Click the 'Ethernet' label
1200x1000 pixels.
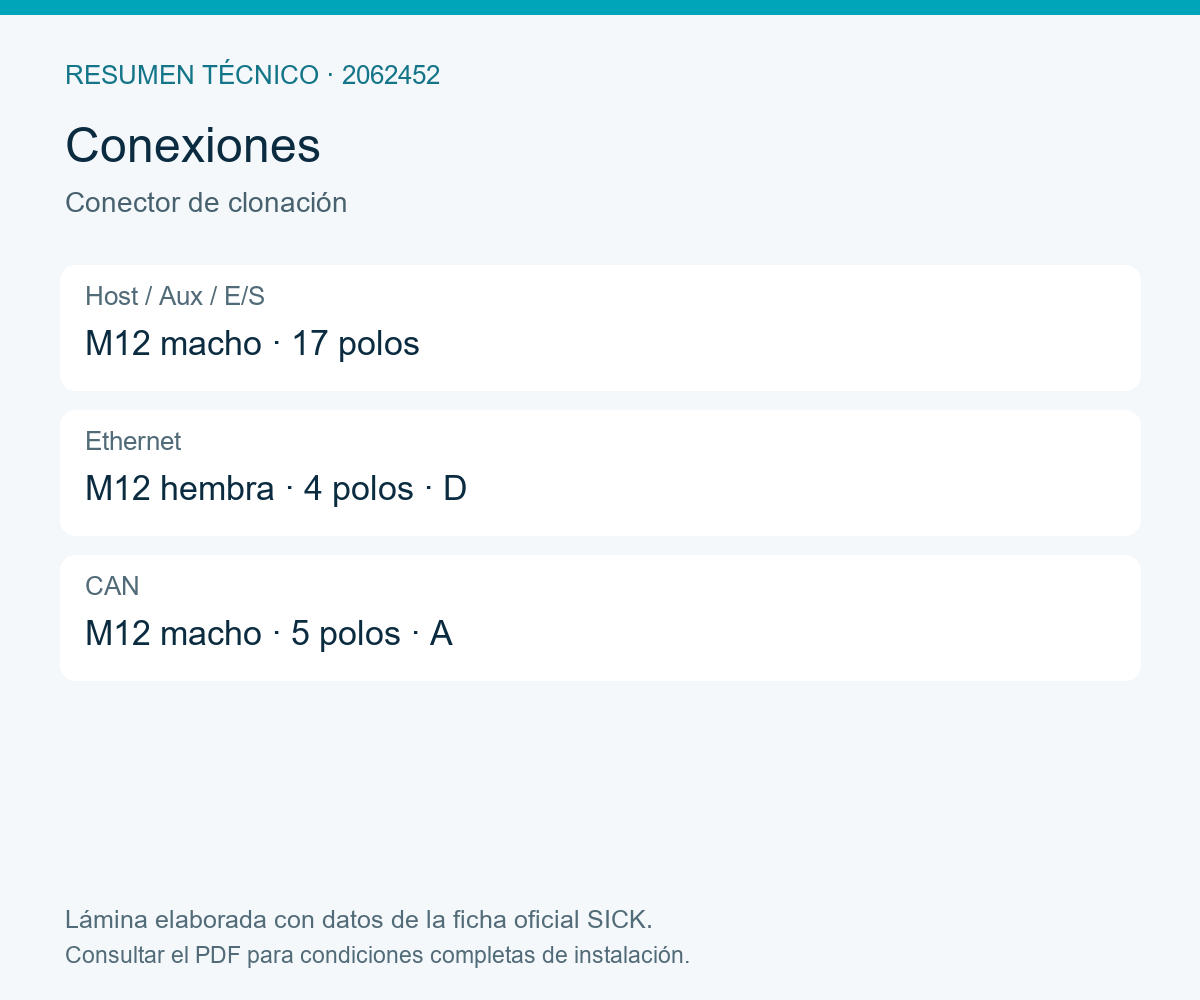click(x=133, y=441)
